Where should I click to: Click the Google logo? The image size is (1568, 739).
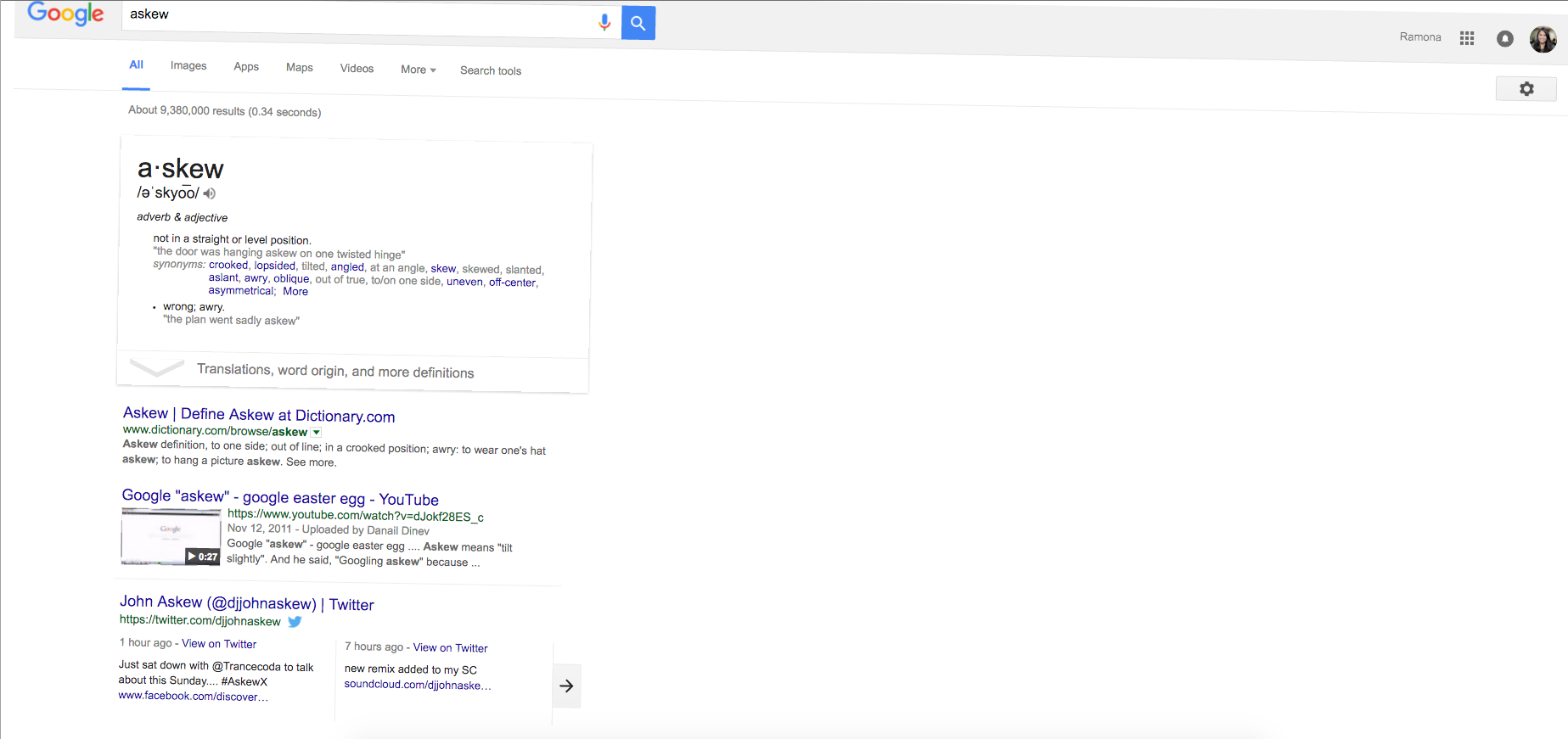coord(65,14)
